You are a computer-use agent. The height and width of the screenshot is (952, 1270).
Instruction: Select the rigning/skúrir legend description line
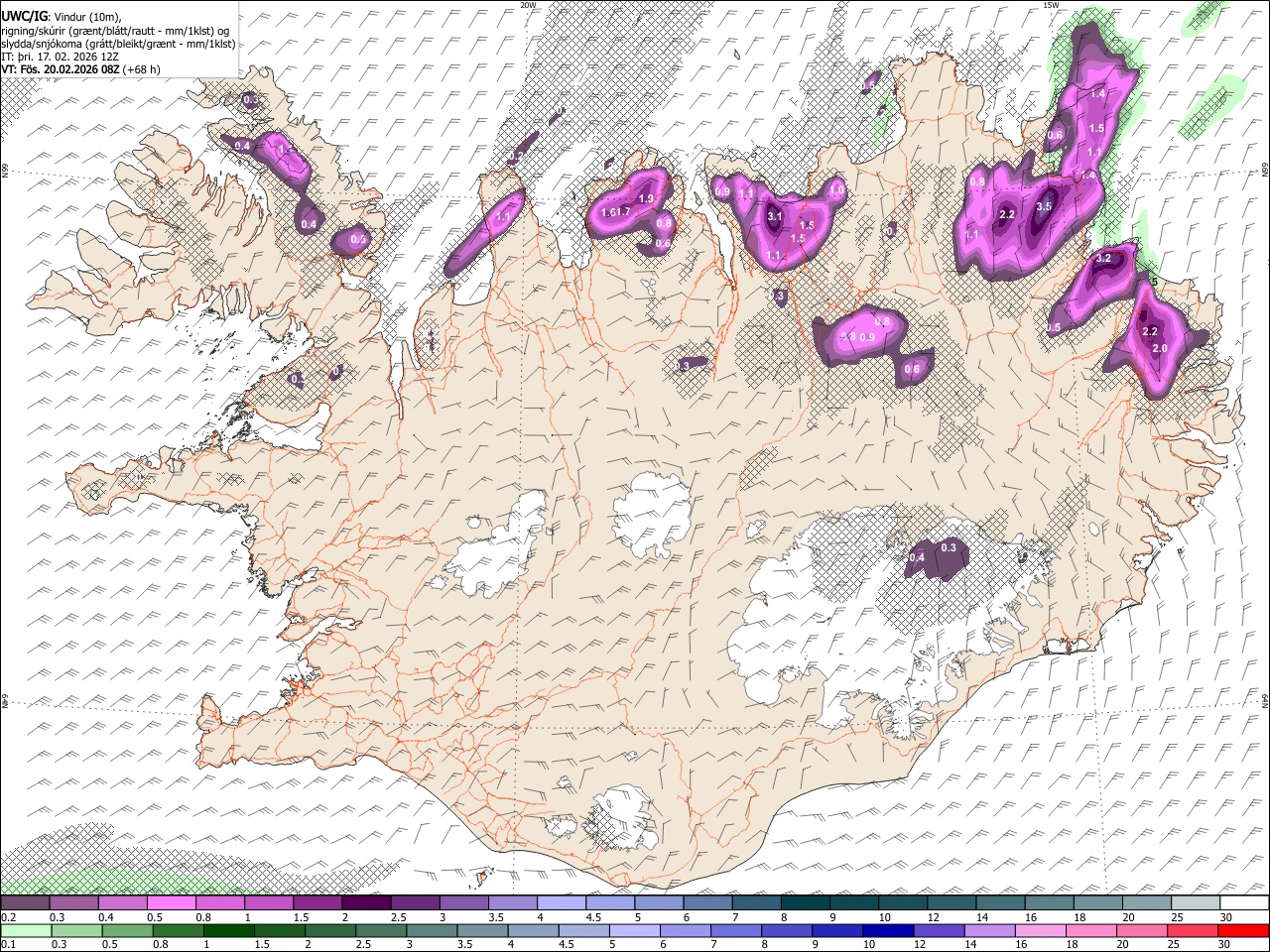pos(116,30)
